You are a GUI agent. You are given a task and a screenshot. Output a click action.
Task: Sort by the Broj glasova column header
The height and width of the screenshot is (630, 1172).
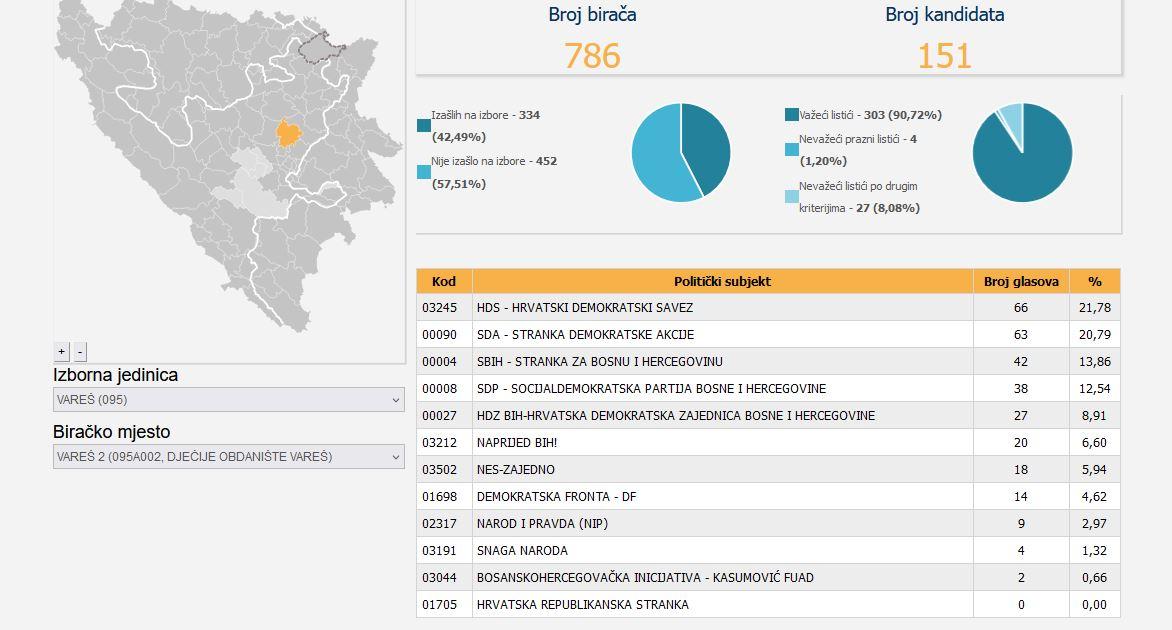[1021, 282]
